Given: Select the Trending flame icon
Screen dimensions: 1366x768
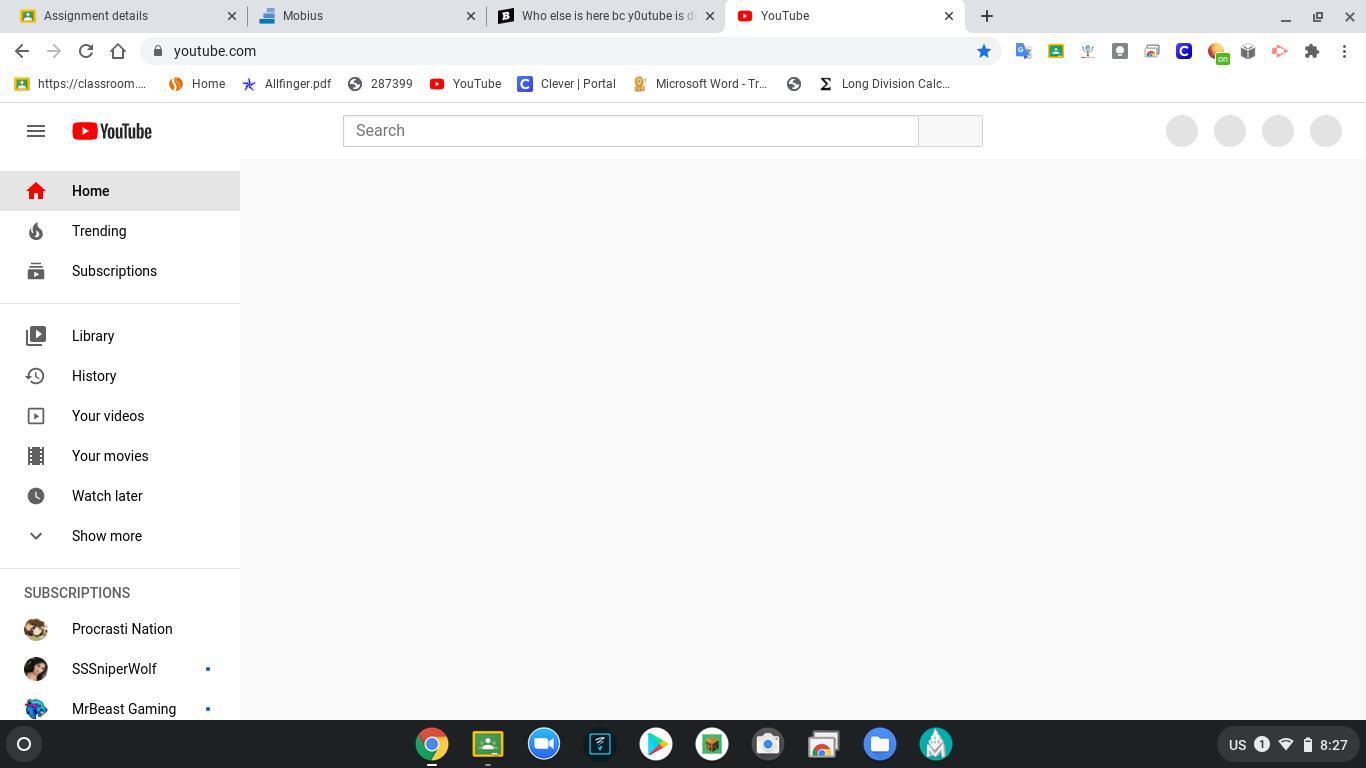Looking at the screenshot, I should (x=36, y=231).
